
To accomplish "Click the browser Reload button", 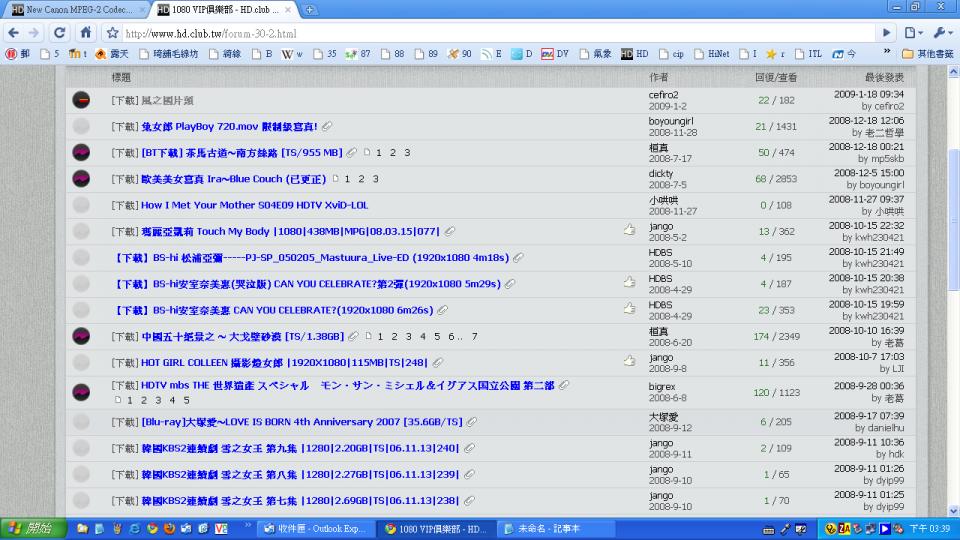I will pyautogui.click(x=59, y=32).
